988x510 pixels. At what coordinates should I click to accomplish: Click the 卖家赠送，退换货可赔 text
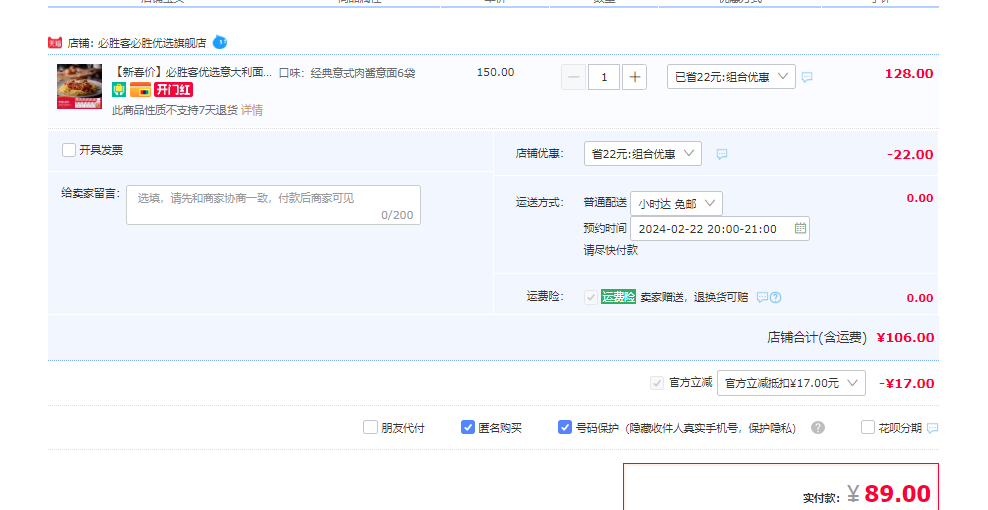click(694, 297)
